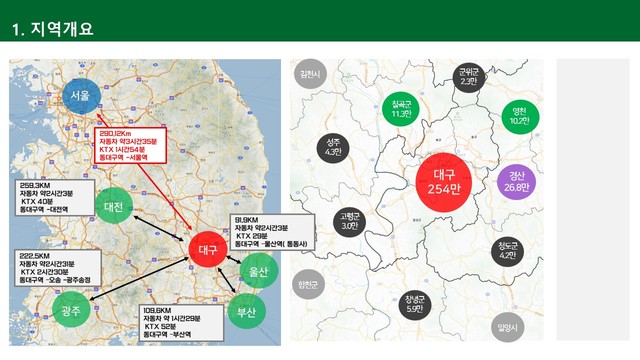Select the black 성주 4.3만 circle
Viewport: 640px width, 360px height.
click(x=333, y=147)
